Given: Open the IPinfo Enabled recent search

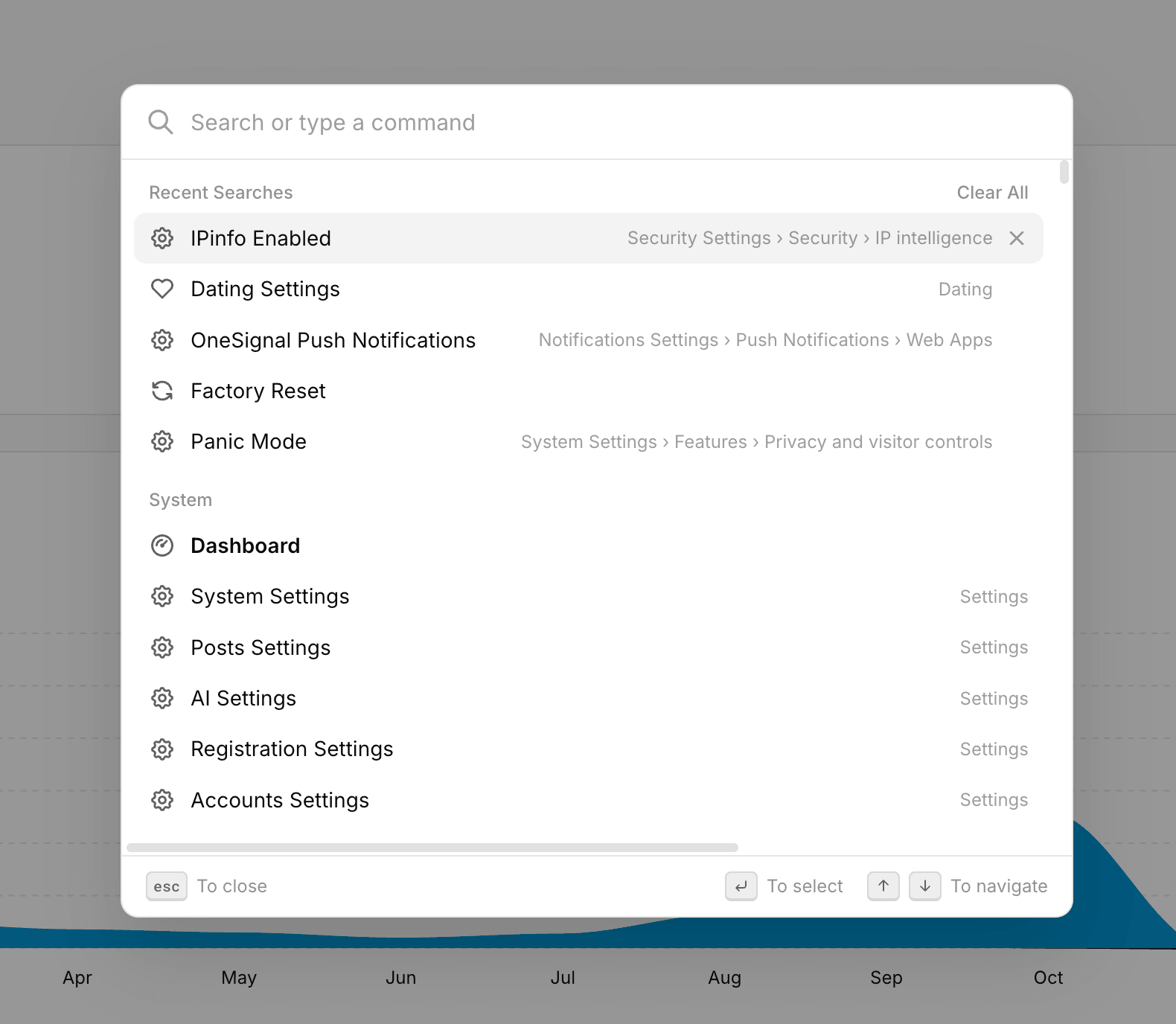Looking at the screenshot, I should pyautogui.click(x=589, y=238).
